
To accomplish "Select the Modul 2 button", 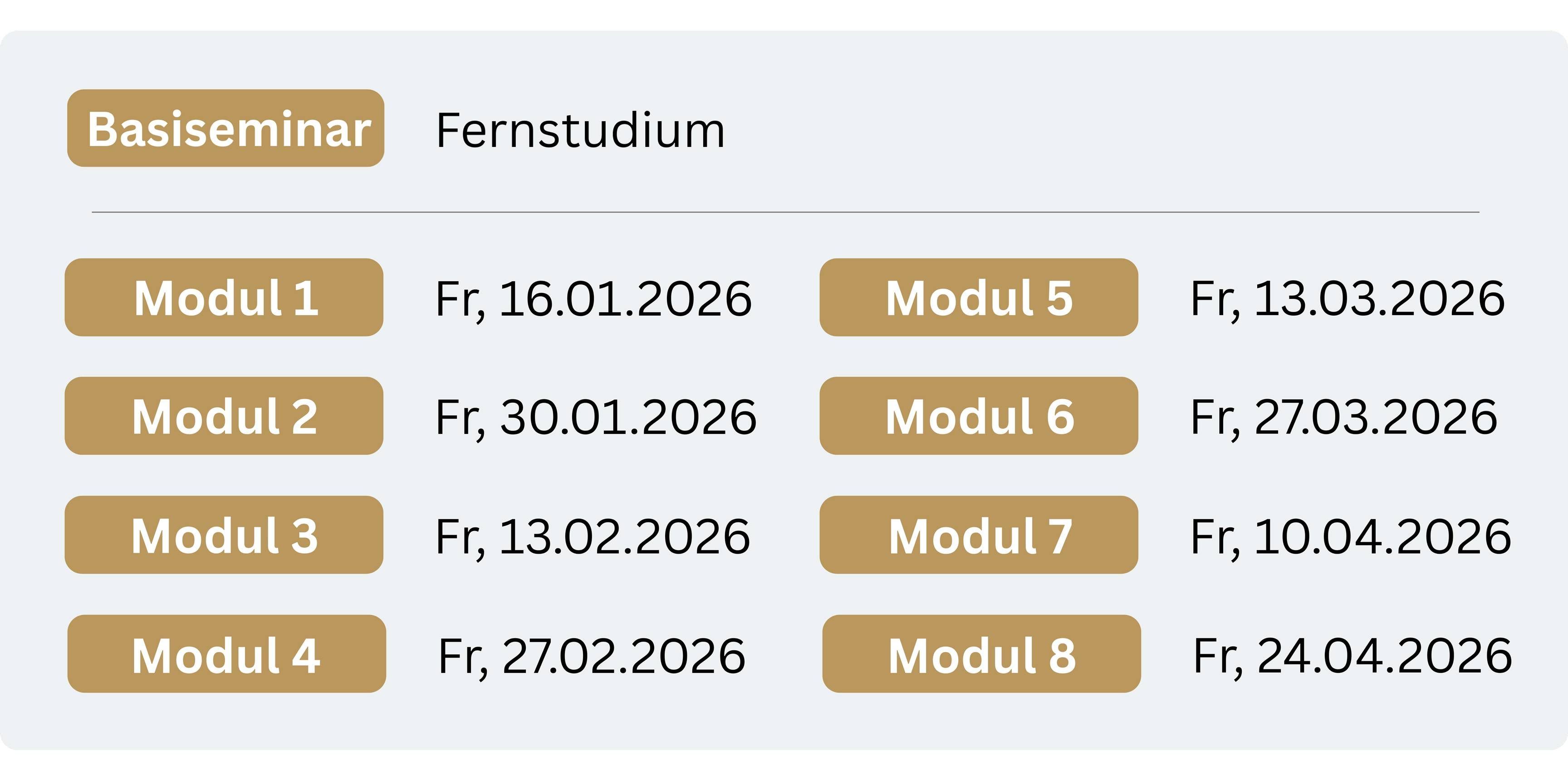I will 224,416.
